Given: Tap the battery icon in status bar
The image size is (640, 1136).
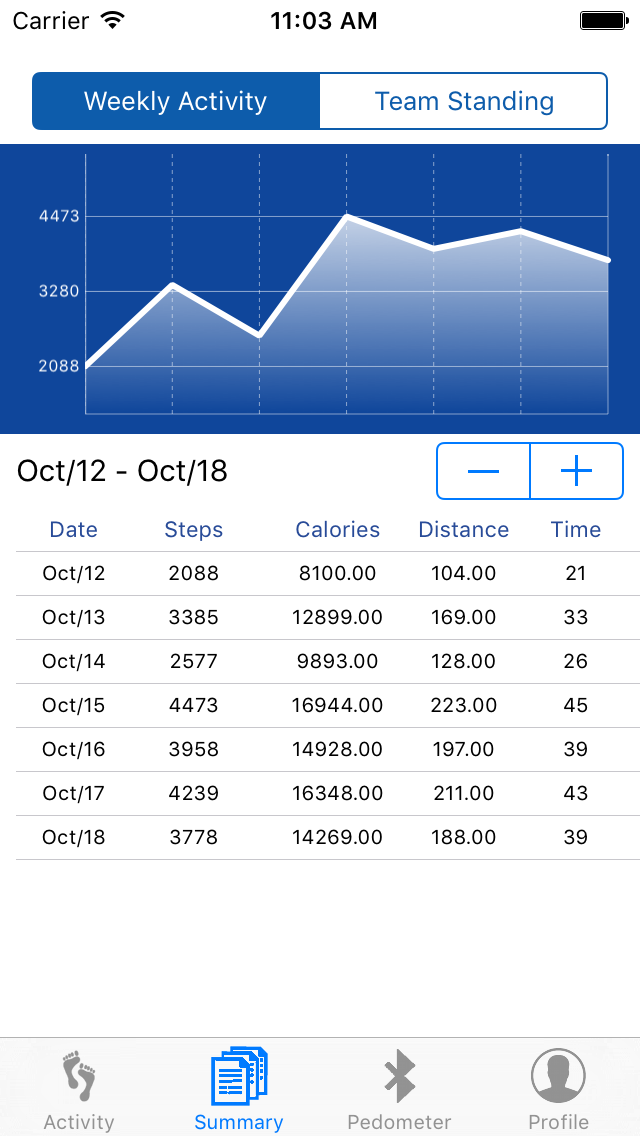Looking at the screenshot, I should pos(603,21).
